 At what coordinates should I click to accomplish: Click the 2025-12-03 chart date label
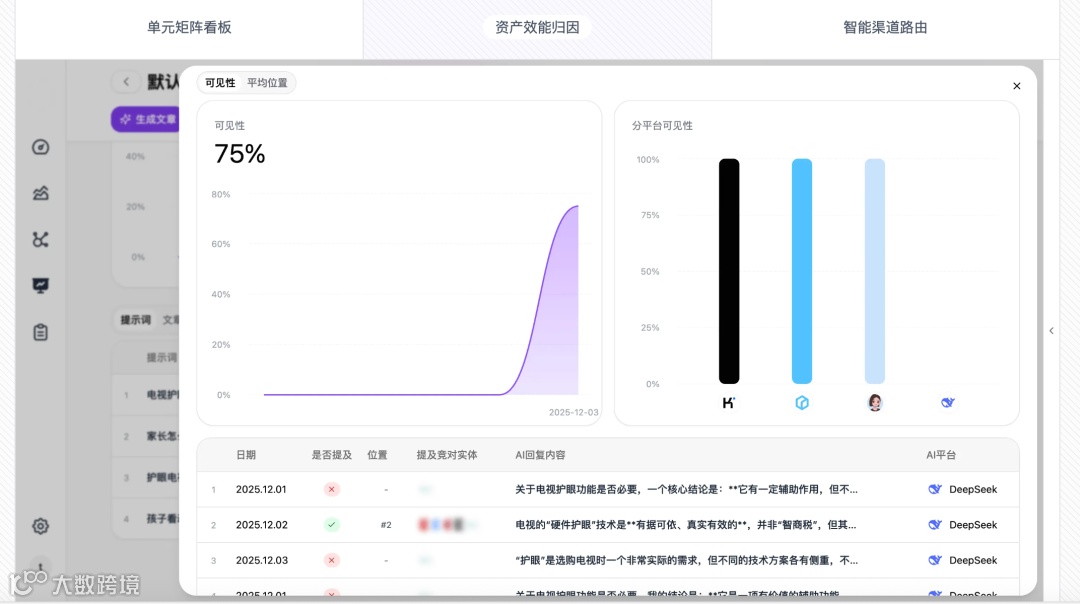click(573, 413)
